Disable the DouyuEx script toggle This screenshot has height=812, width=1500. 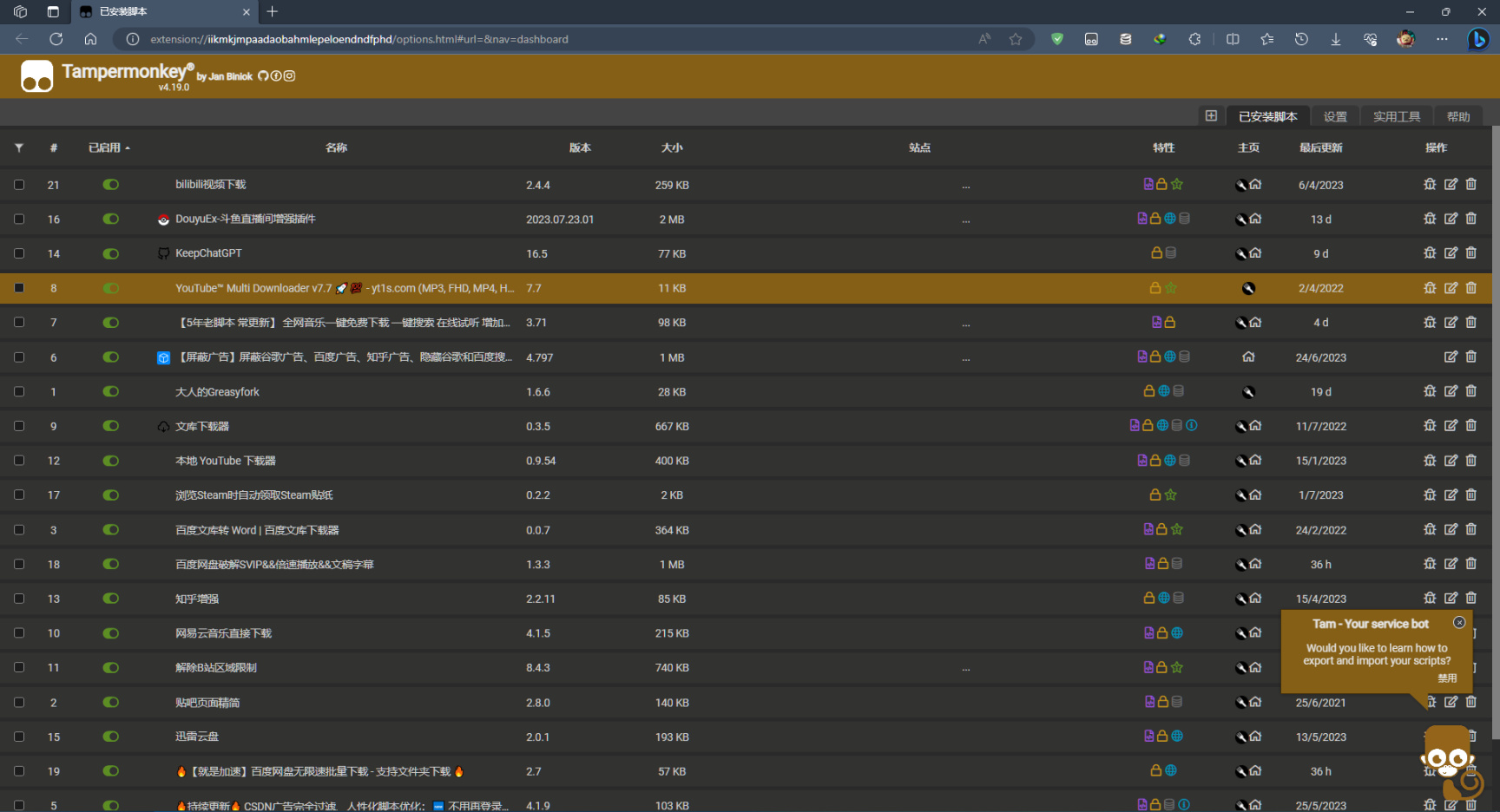click(x=110, y=219)
